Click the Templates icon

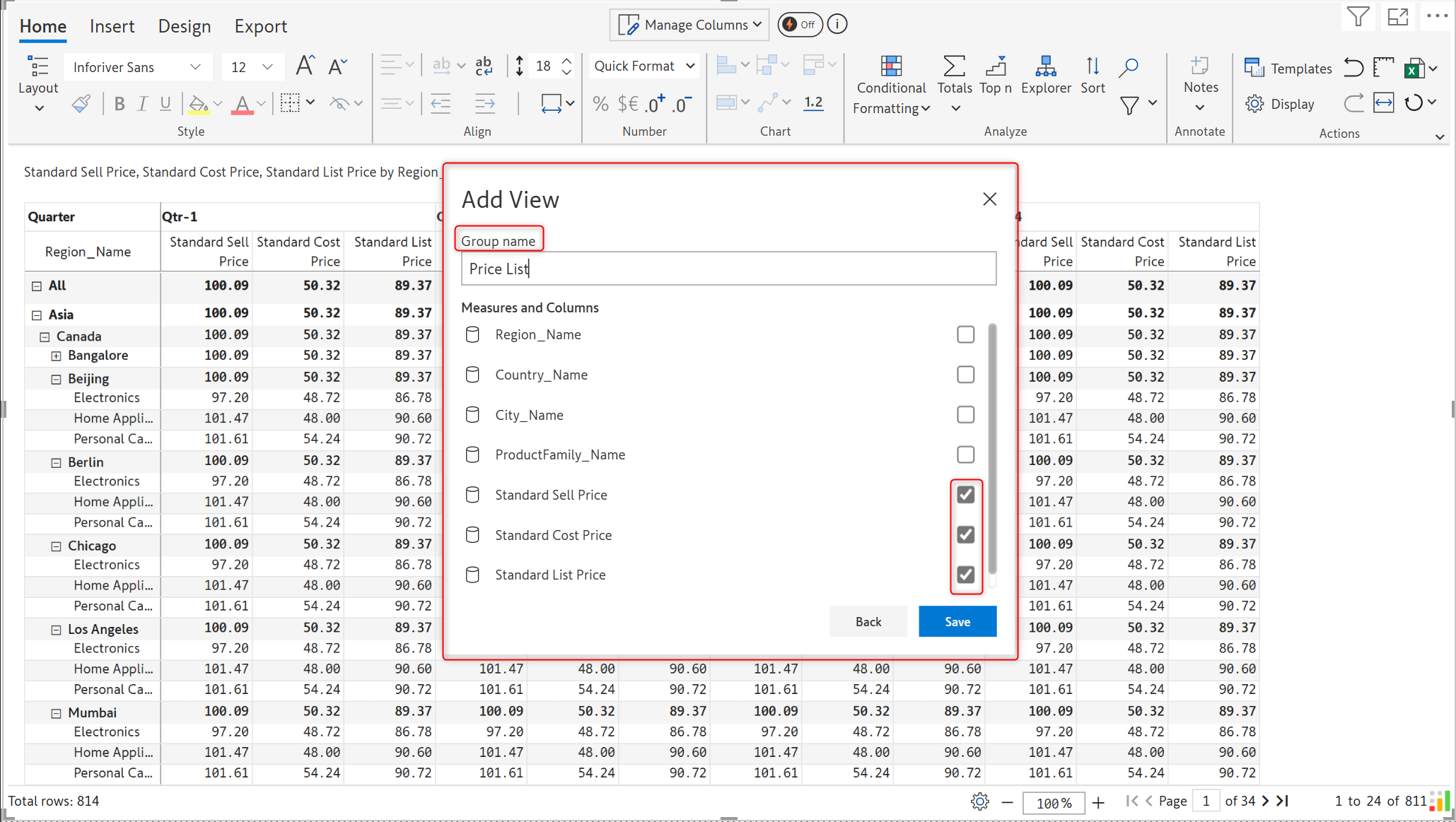(1254, 68)
